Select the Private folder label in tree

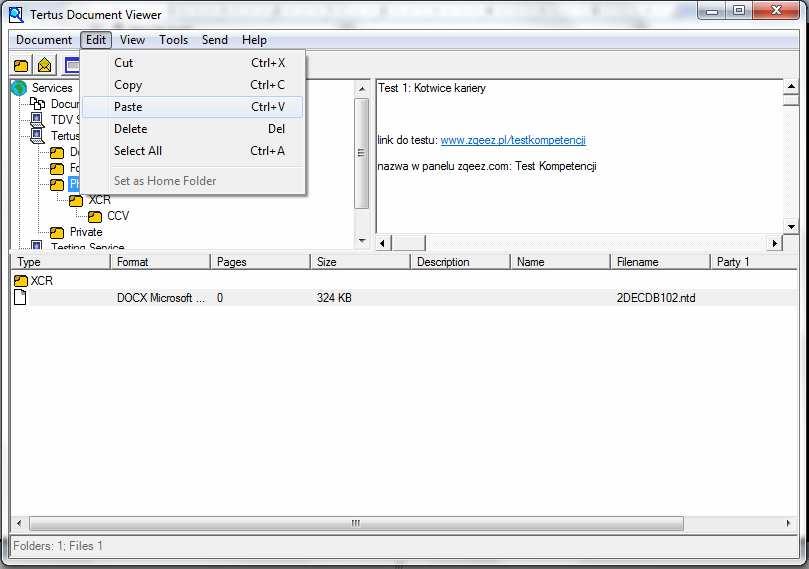point(86,232)
